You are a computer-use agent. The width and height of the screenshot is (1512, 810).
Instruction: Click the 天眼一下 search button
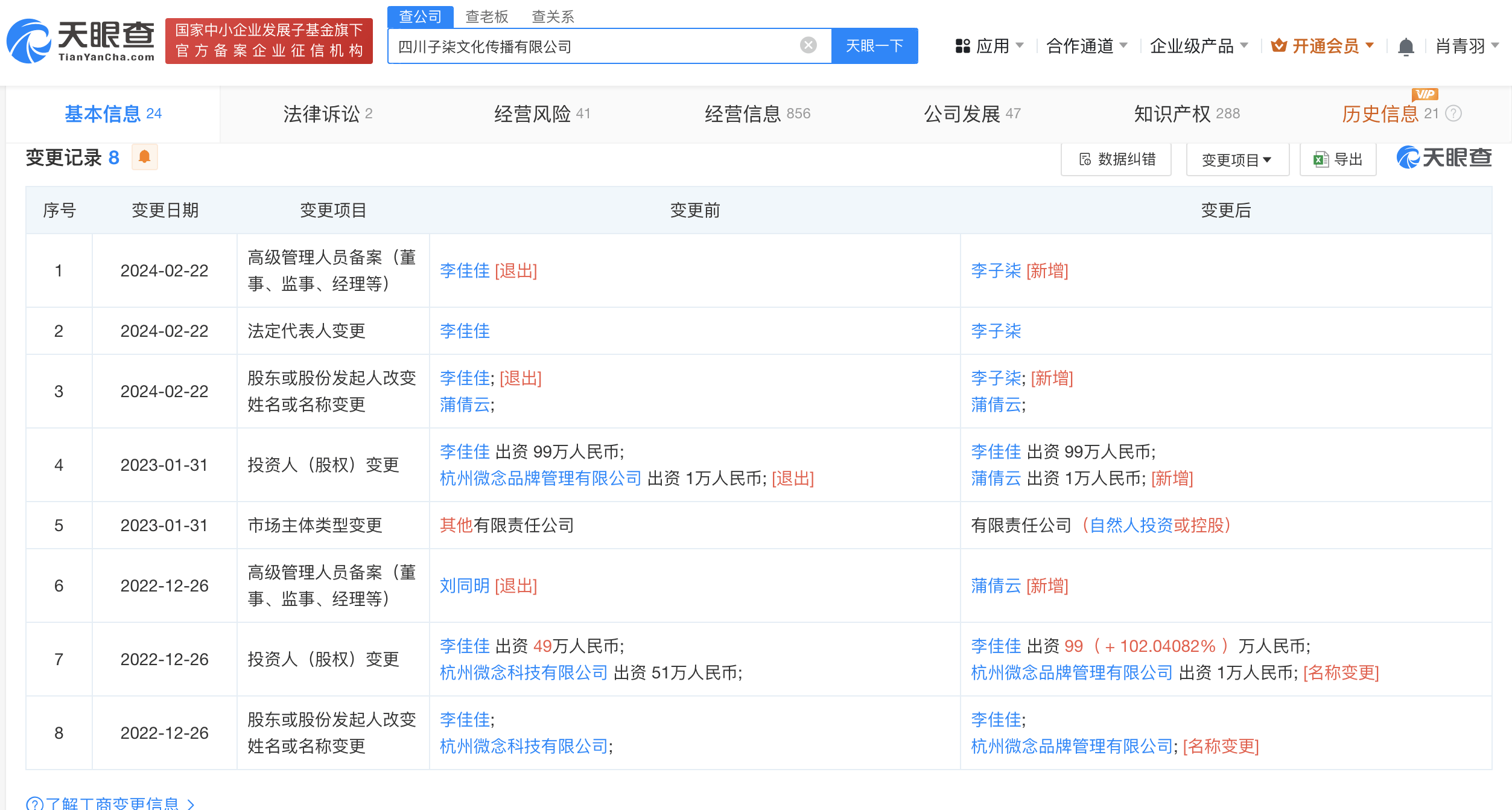874,46
